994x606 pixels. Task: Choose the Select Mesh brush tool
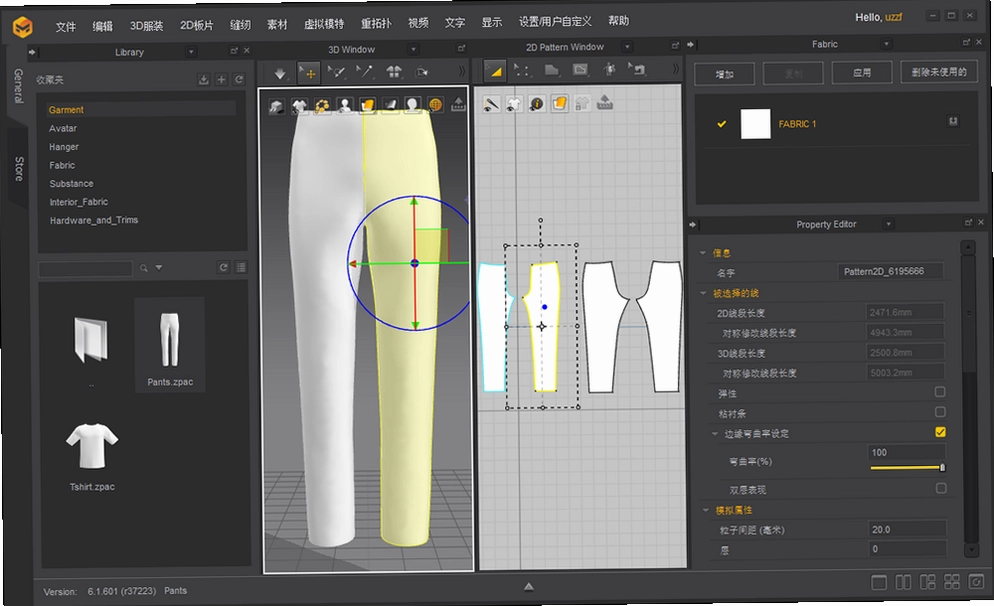(x=337, y=72)
